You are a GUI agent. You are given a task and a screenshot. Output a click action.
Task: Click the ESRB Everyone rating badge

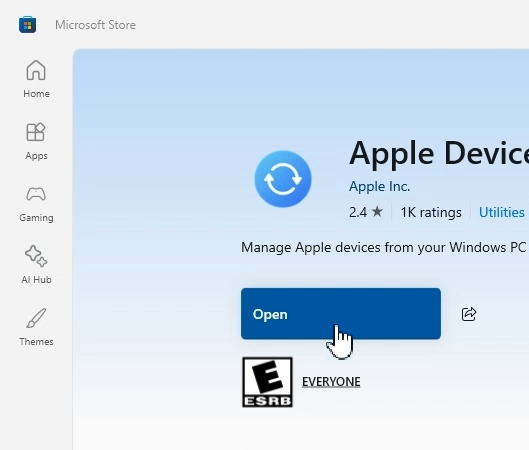coord(267,382)
